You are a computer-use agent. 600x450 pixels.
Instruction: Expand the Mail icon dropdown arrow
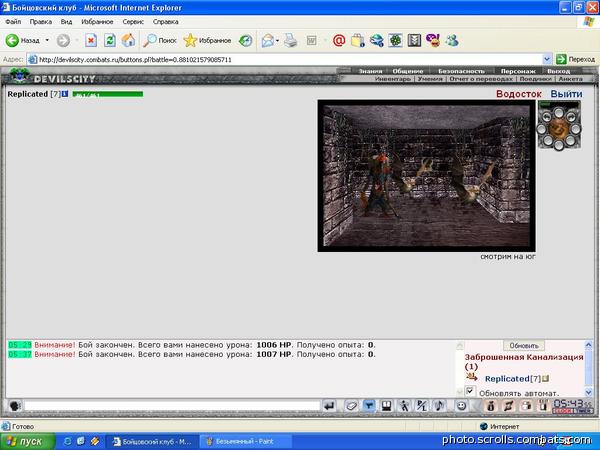[277, 41]
